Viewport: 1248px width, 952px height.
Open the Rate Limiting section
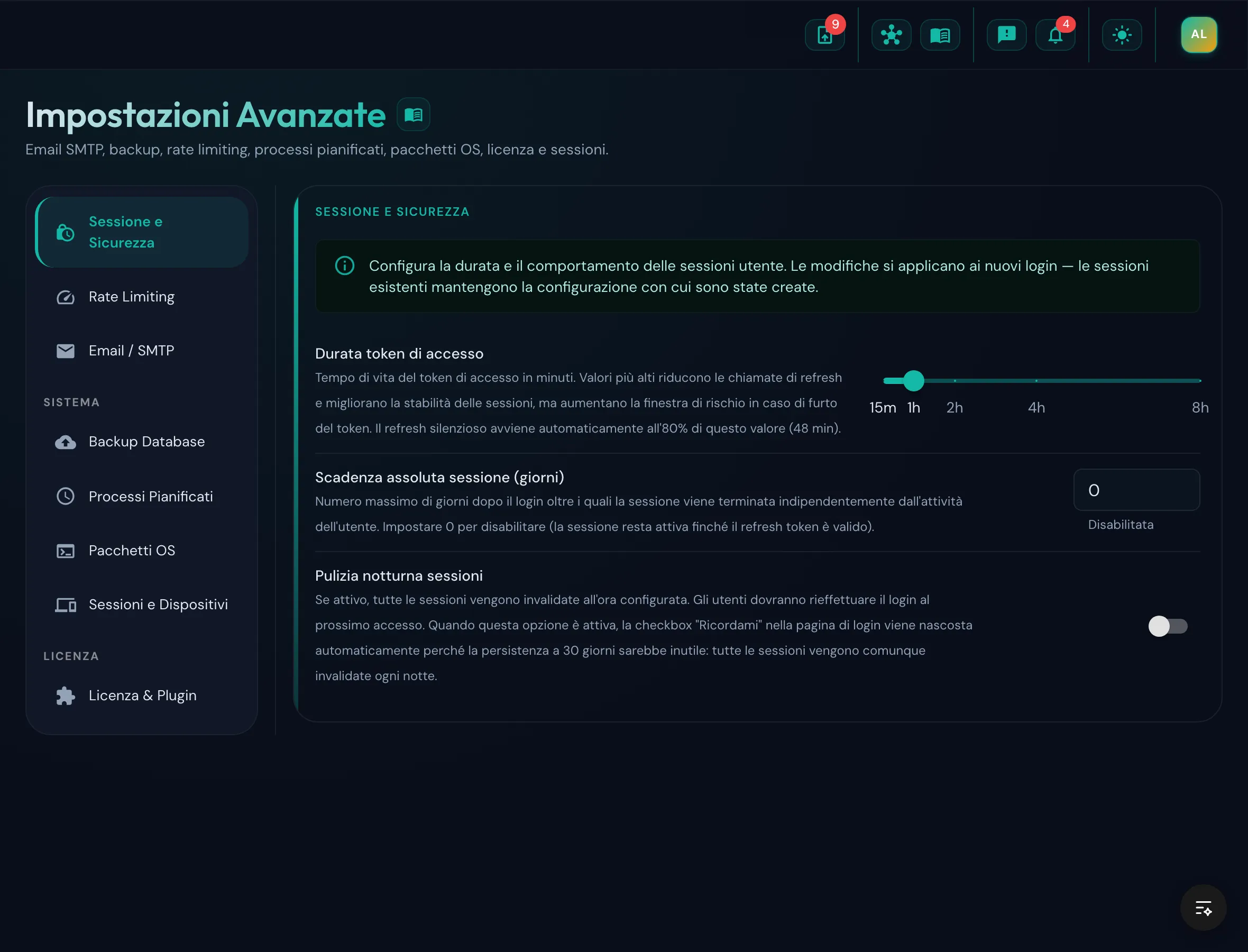142,297
